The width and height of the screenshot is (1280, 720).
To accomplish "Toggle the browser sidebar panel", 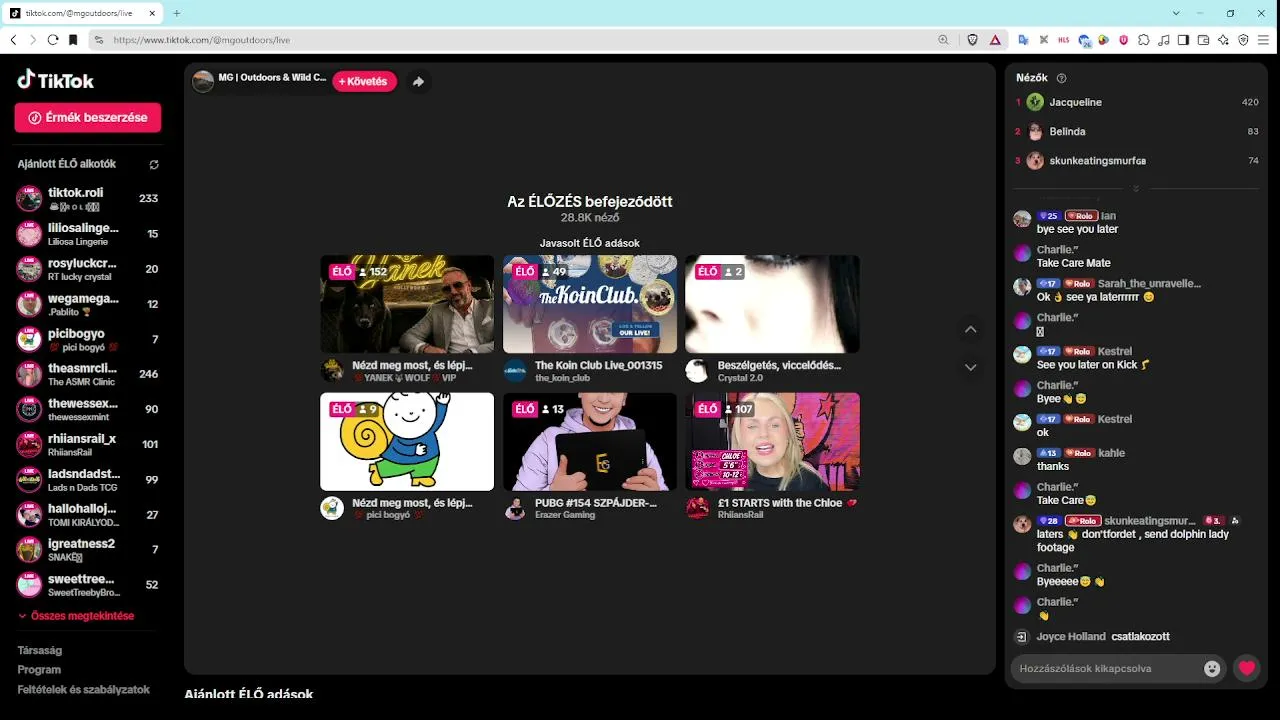I will tap(1183, 40).
